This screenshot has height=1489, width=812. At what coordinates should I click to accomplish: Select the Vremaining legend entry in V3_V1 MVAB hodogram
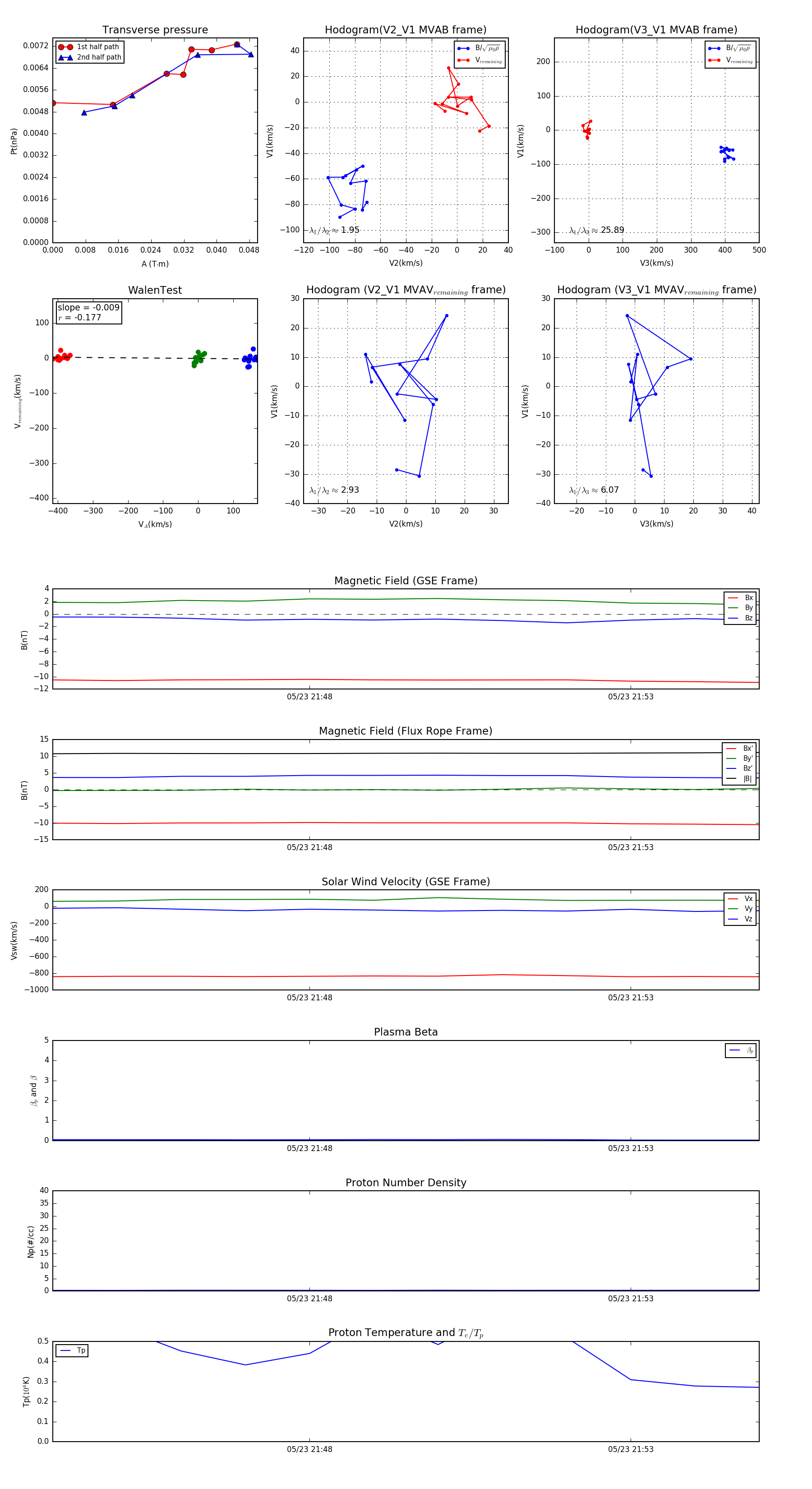(x=730, y=60)
